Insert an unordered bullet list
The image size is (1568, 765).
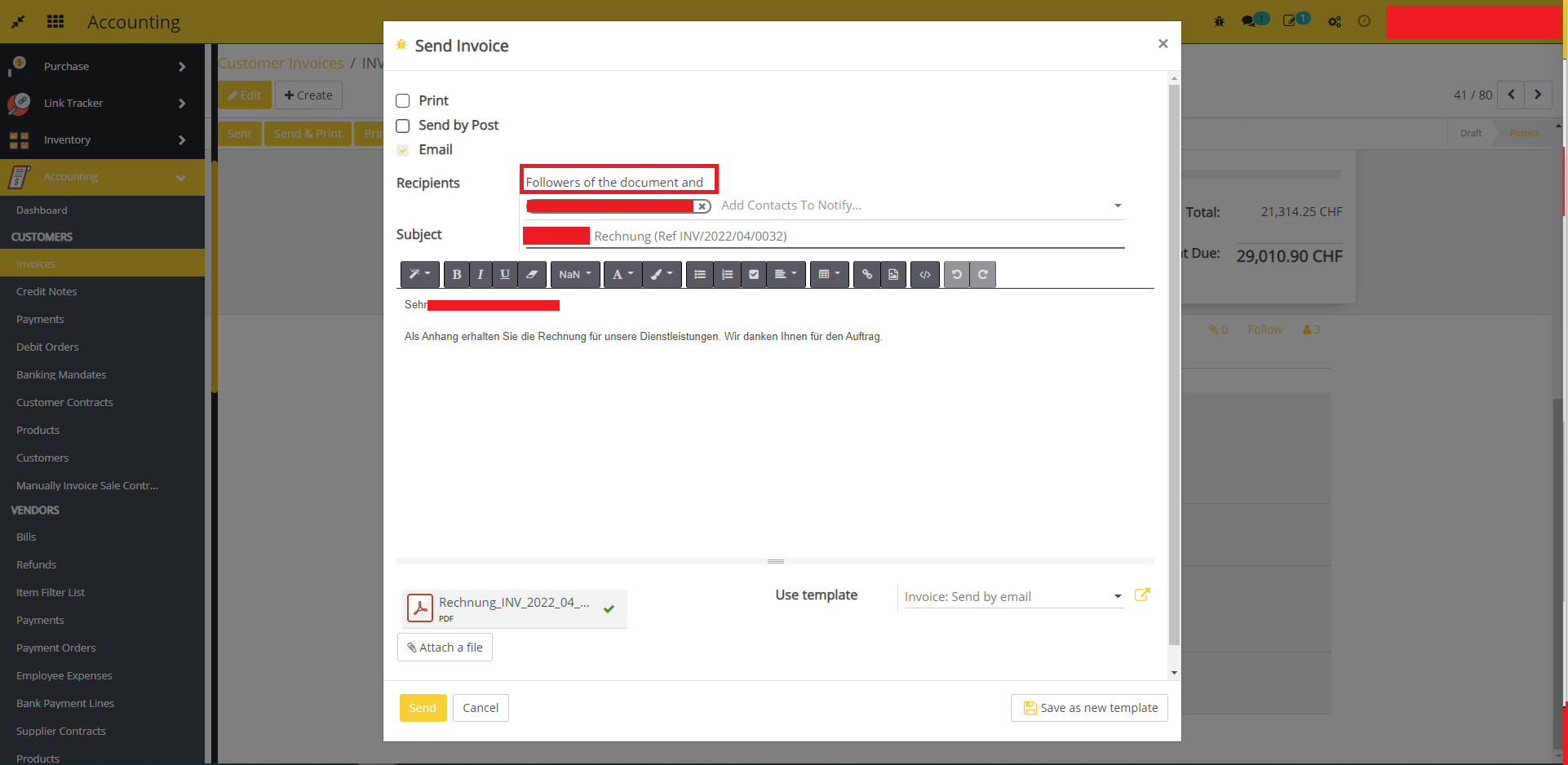click(x=699, y=274)
